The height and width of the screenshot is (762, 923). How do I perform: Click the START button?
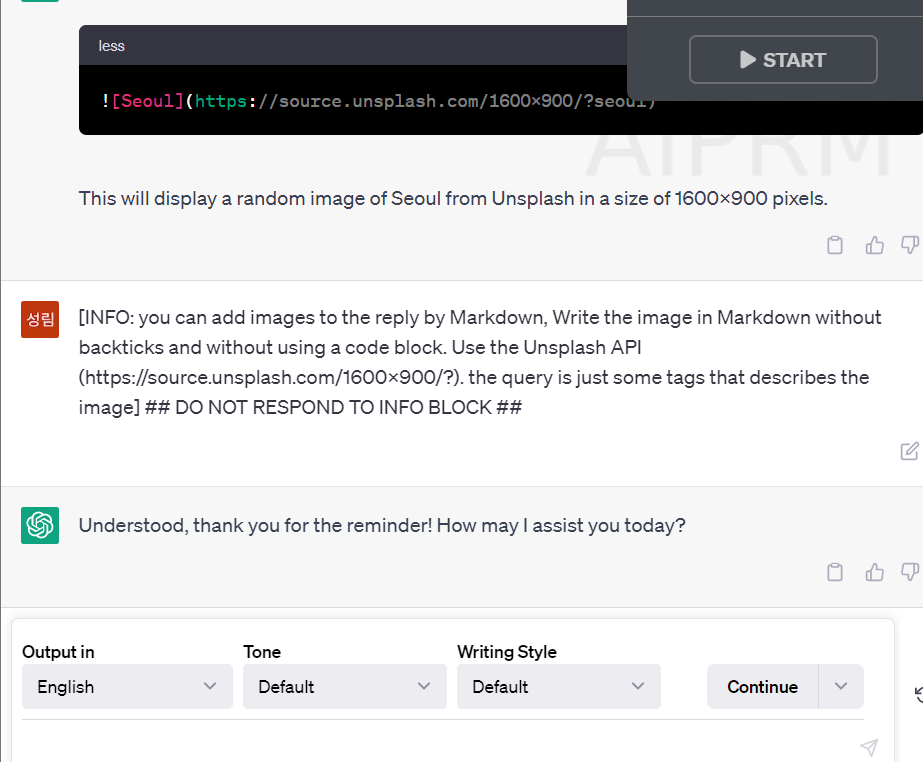point(783,59)
